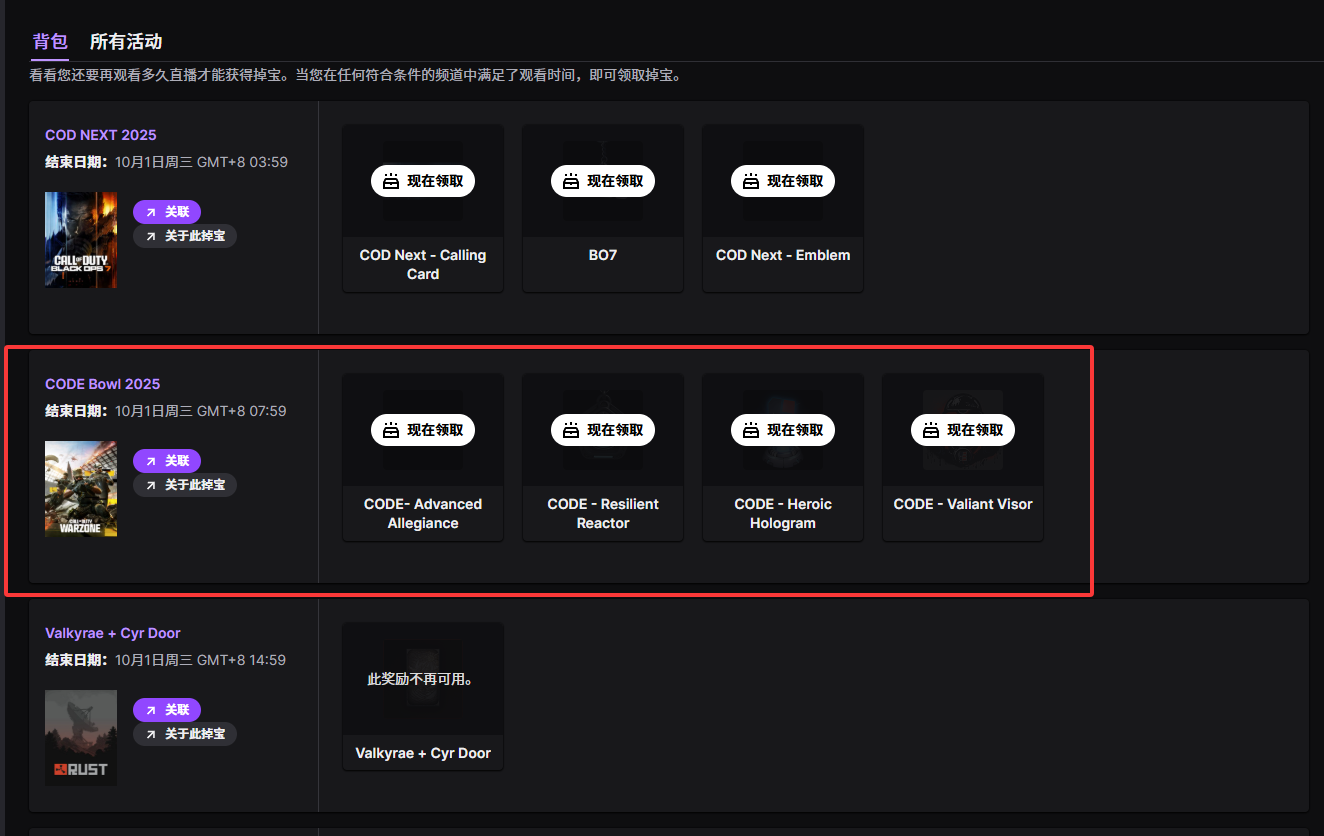This screenshot has height=836, width=1324.
Task: Claim the CODE - Resilient Reactor drop
Action: pyautogui.click(x=603, y=430)
